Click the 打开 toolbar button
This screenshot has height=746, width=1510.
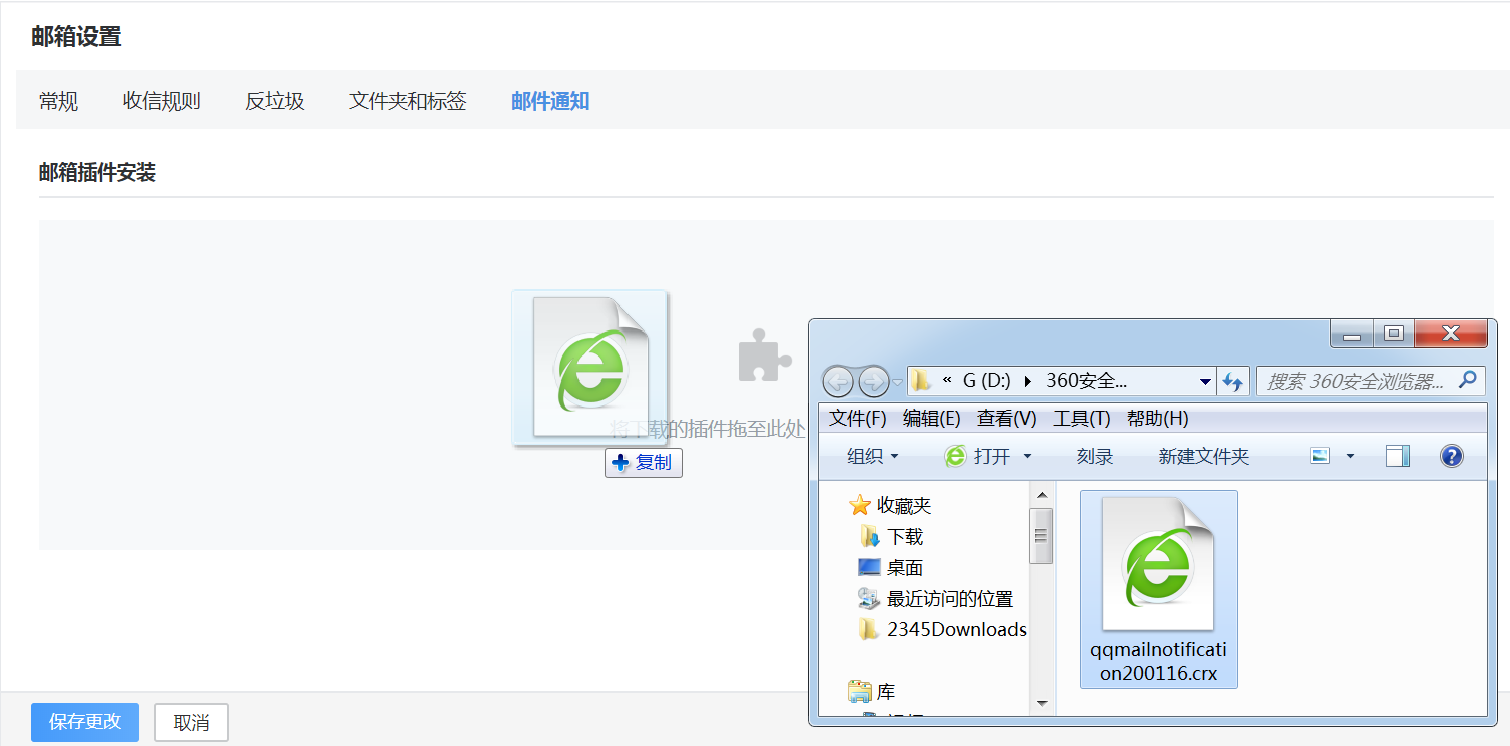tap(978, 456)
